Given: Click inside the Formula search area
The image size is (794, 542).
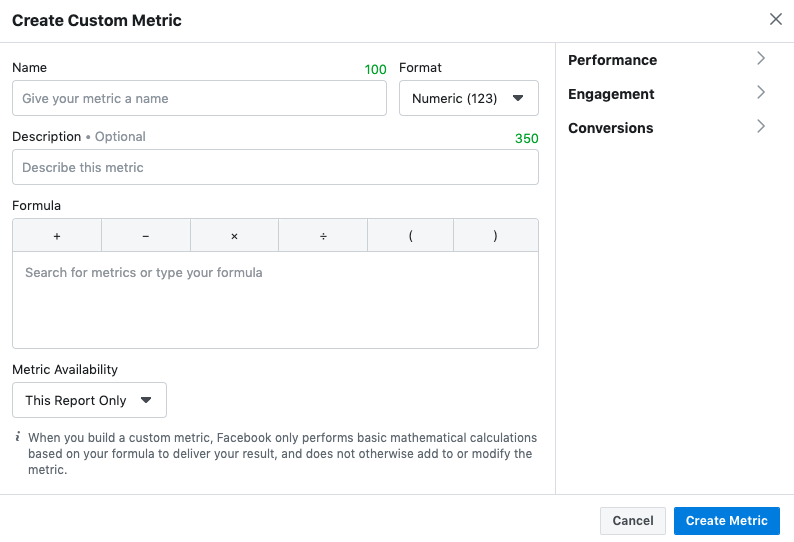Looking at the screenshot, I should 275,298.
